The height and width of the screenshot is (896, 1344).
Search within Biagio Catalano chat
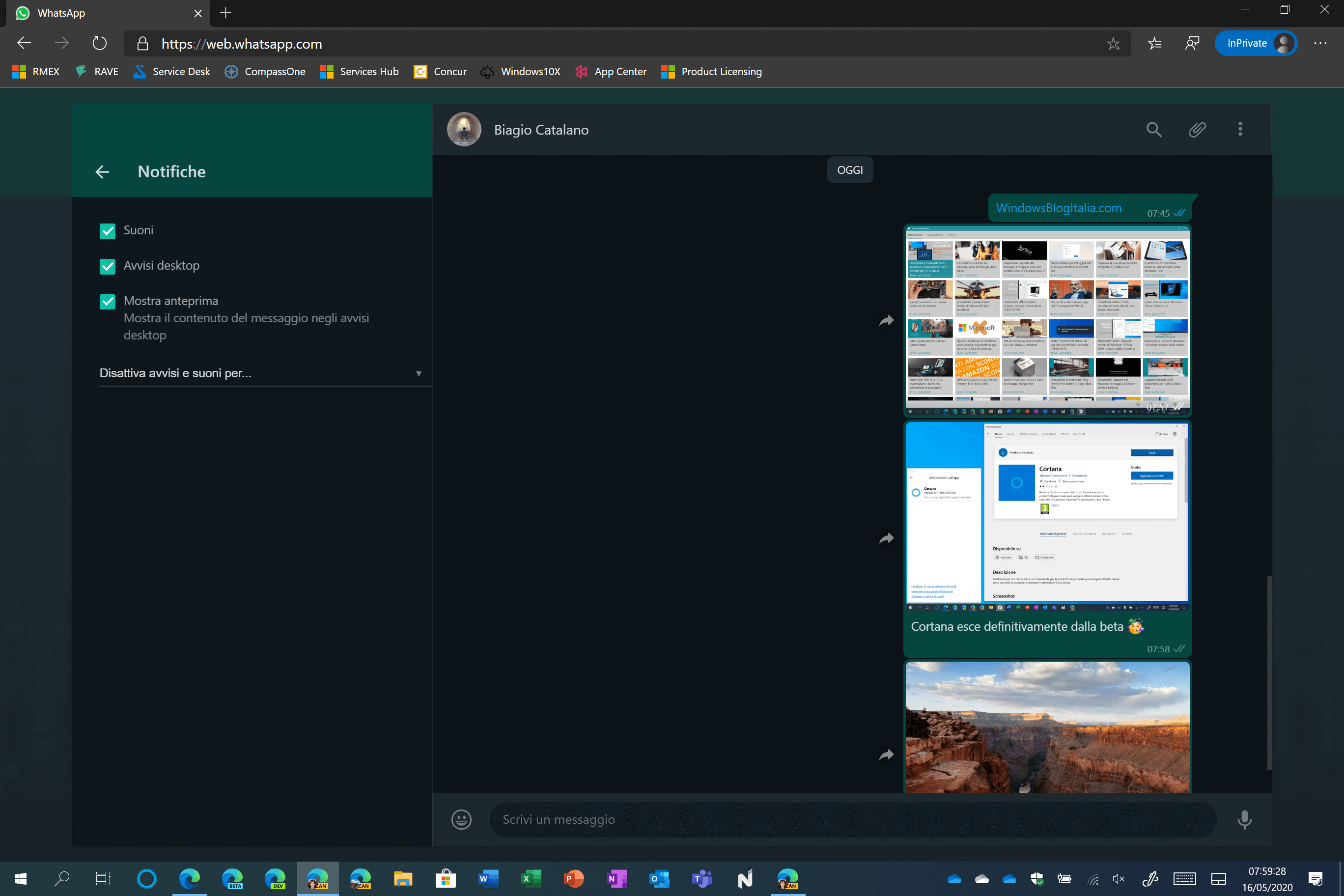[x=1154, y=130]
